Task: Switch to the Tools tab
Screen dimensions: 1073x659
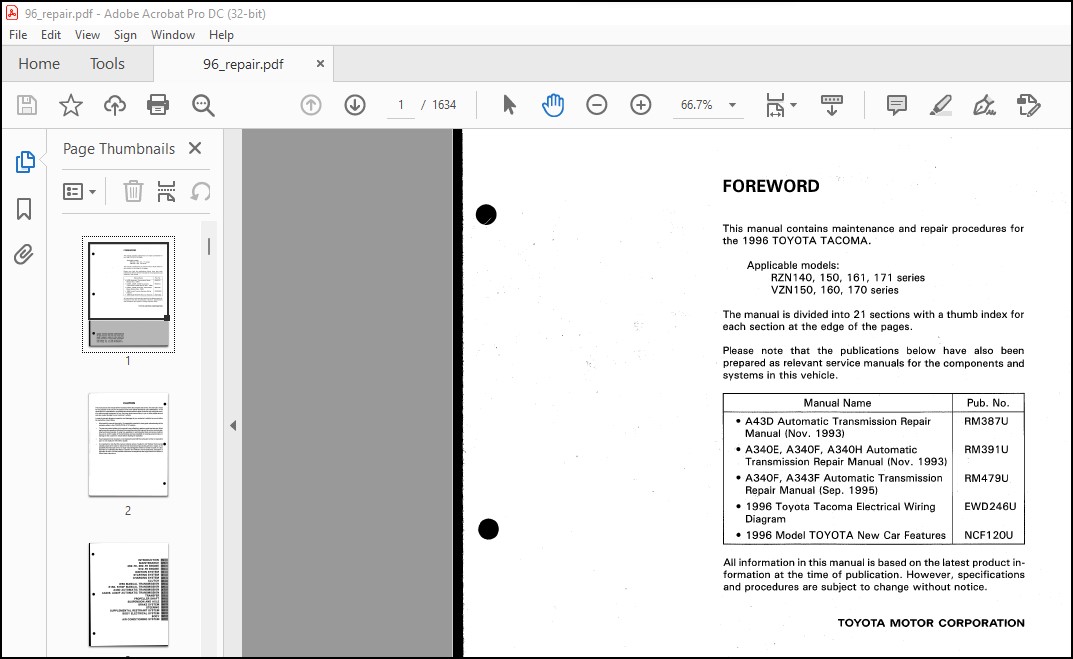Action: pyautogui.click(x=107, y=64)
